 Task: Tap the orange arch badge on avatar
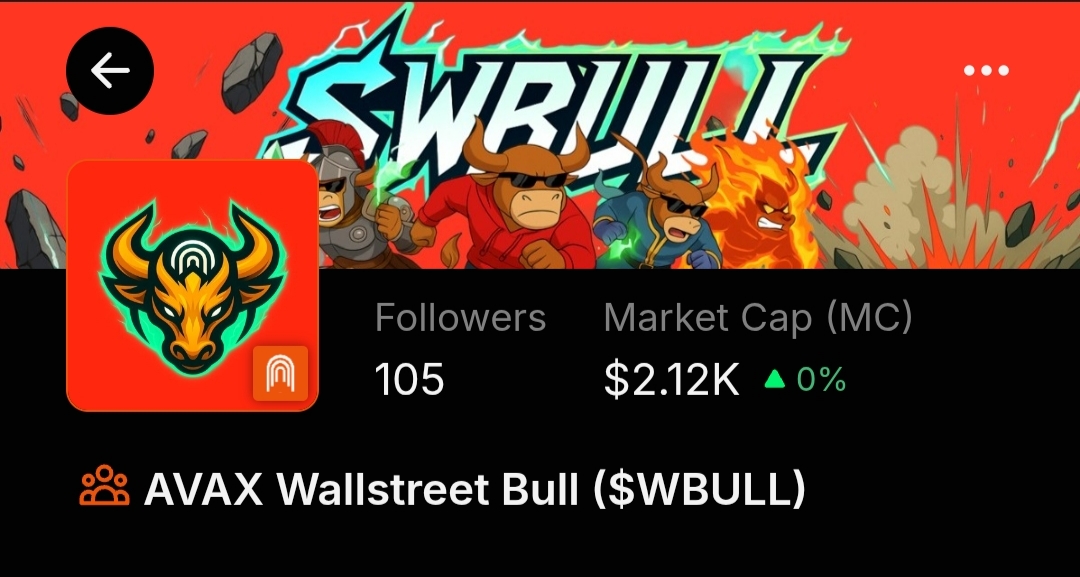[280, 373]
